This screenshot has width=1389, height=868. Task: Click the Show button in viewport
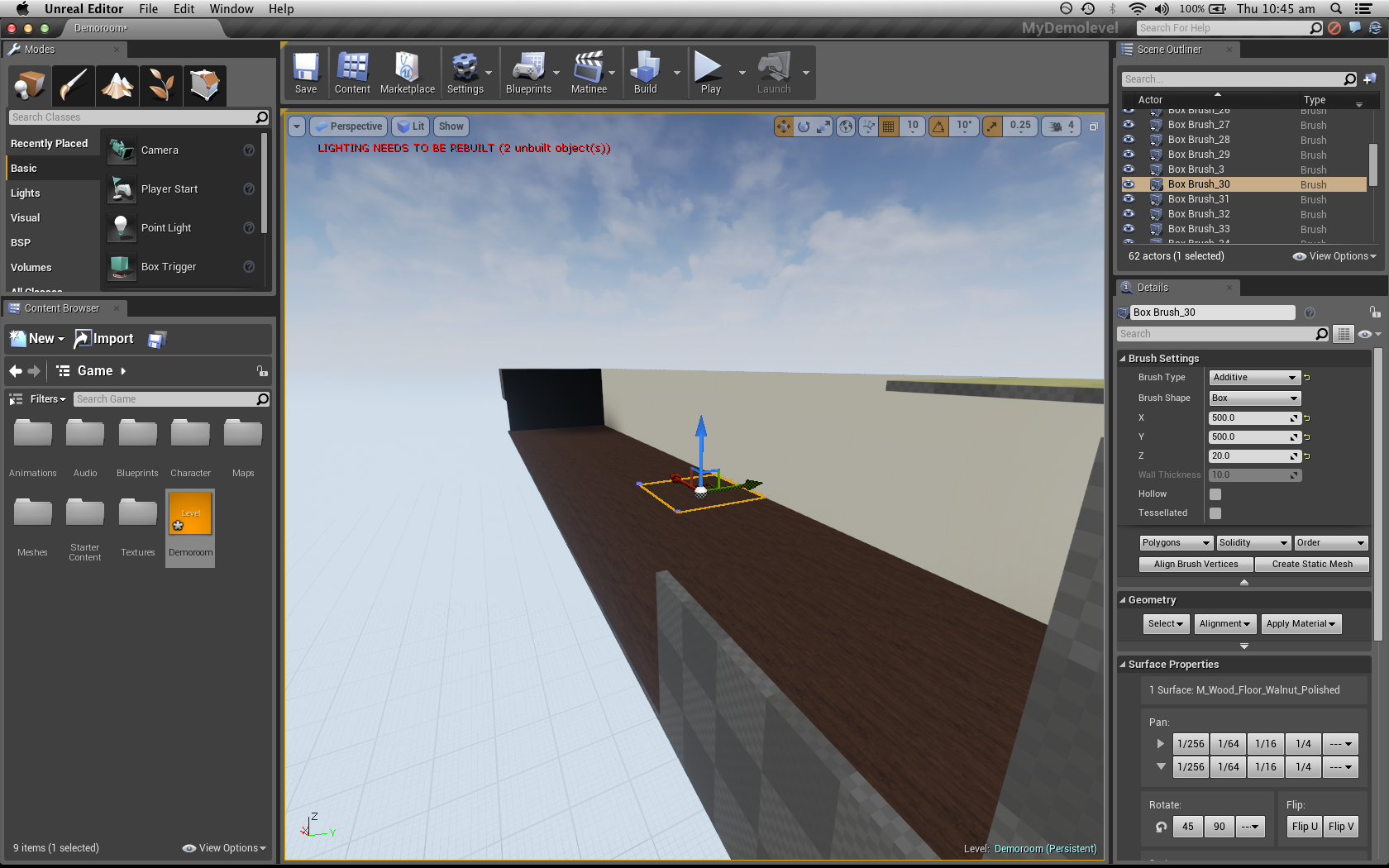coord(451,126)
